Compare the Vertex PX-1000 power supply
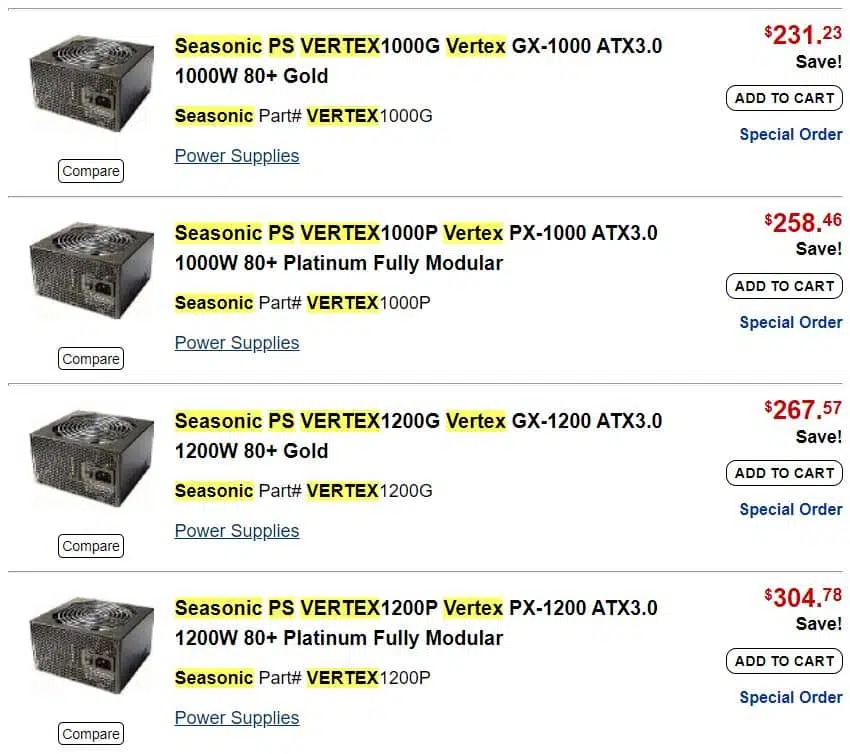The width and height of the screenshot is (850, 754). [91, 358]
